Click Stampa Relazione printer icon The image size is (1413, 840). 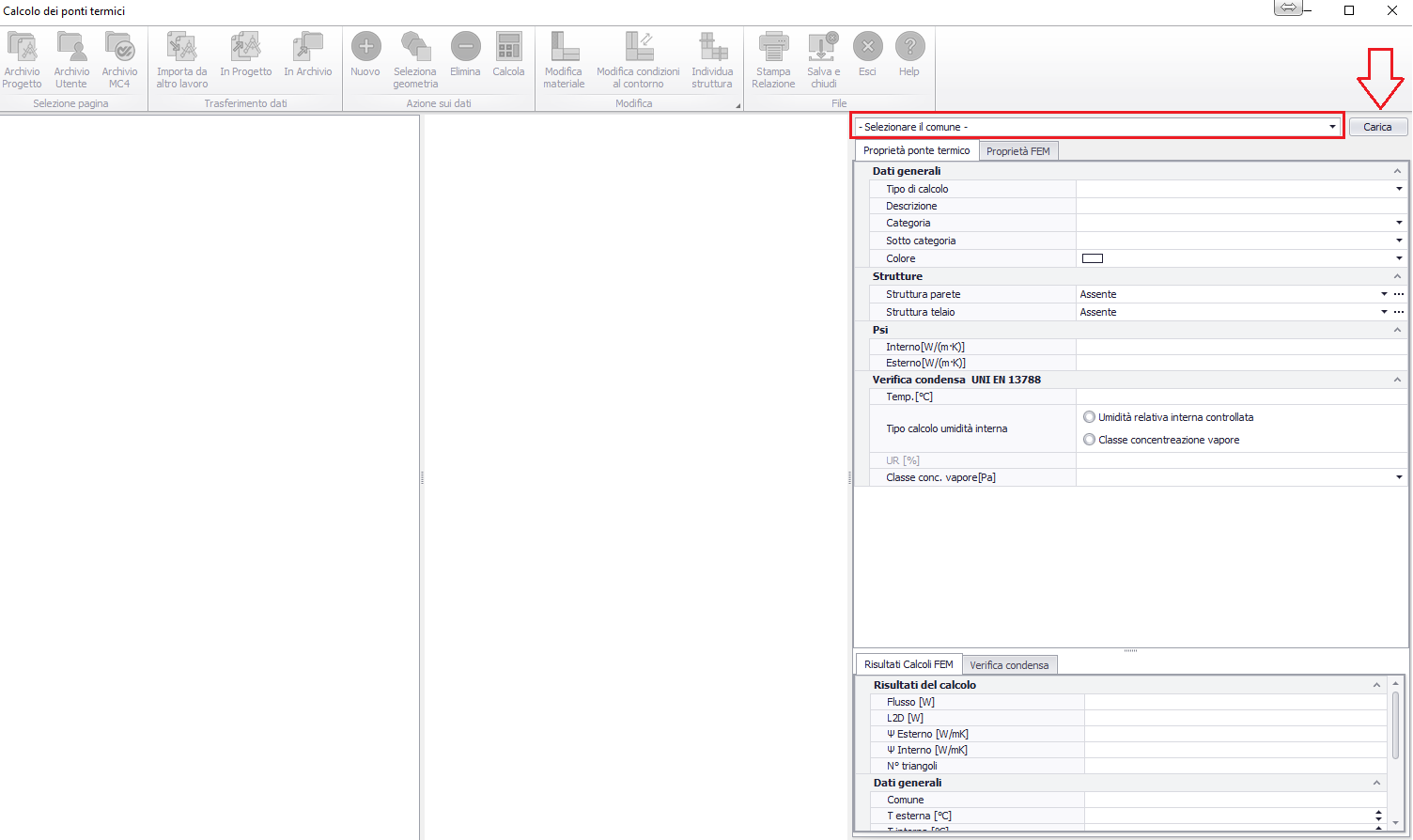pos(773,47)
